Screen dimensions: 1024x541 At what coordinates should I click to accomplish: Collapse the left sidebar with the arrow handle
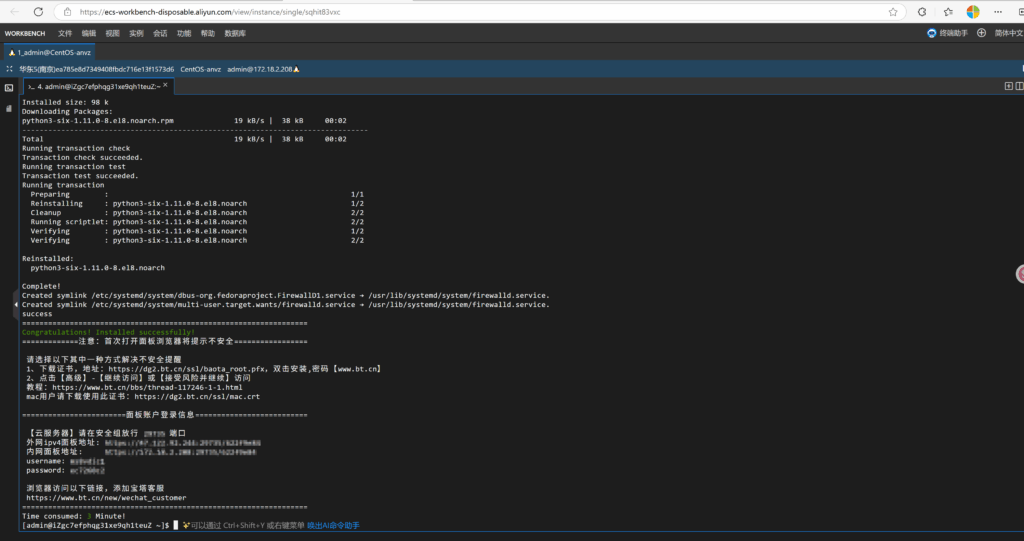click(x=16, y=304)
